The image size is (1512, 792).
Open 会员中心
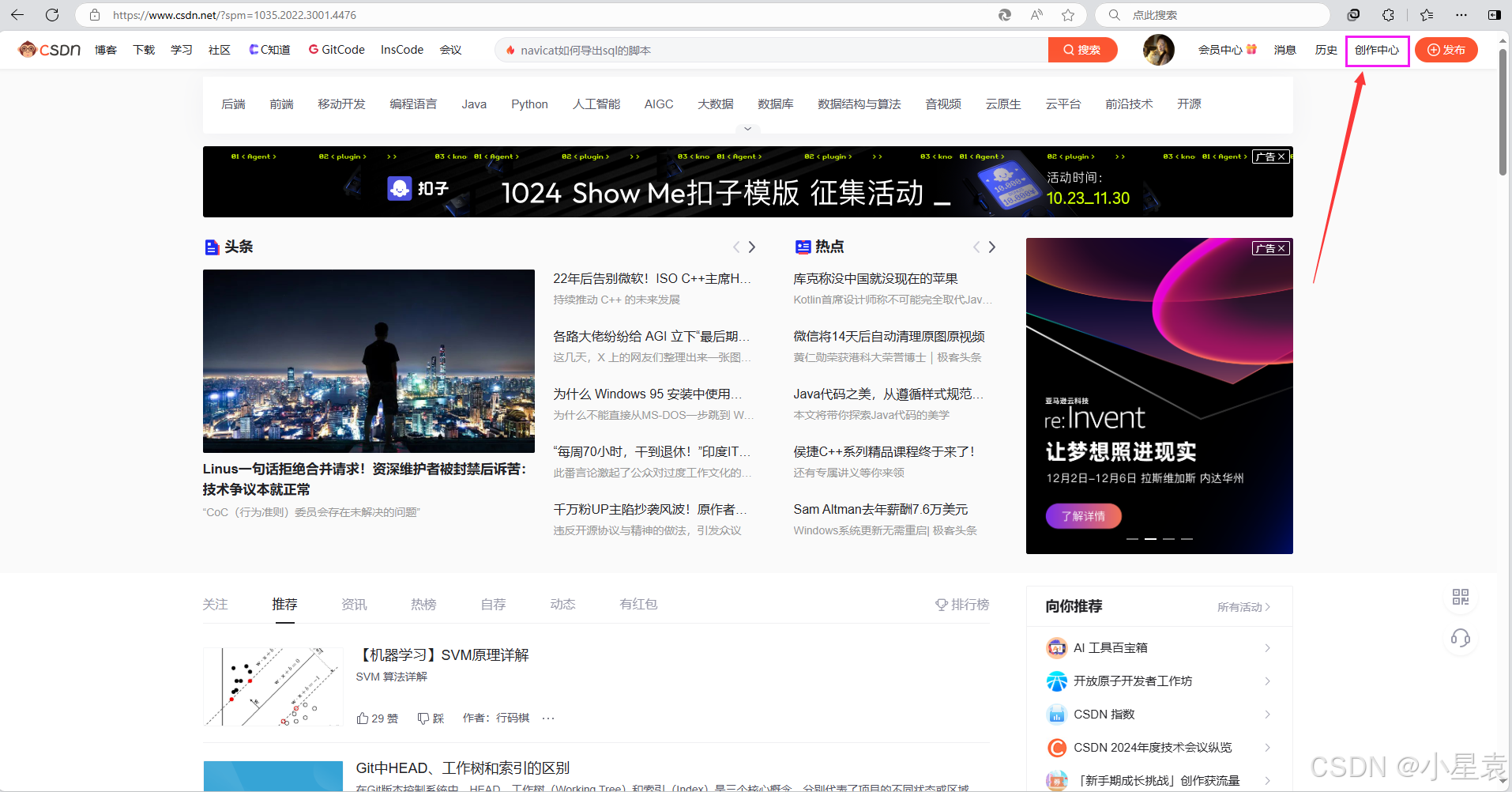click(1227, 50)
